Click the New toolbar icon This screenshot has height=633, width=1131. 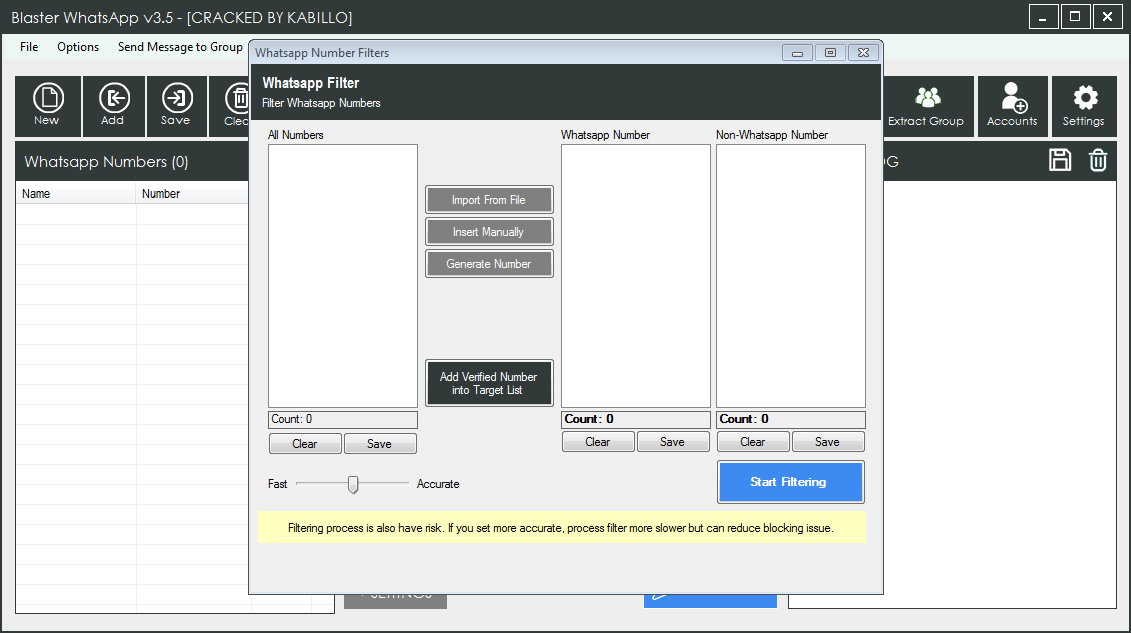point(48,106)
